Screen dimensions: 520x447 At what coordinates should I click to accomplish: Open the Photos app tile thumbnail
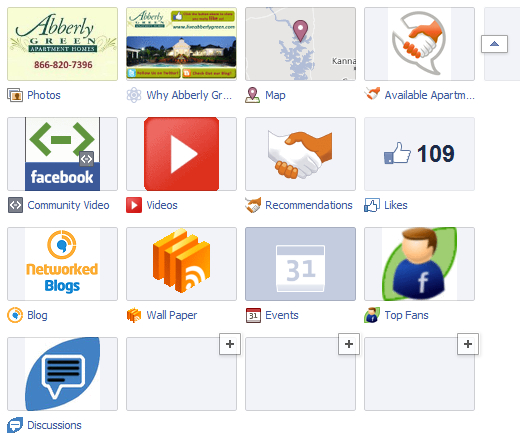coord(62,44)
